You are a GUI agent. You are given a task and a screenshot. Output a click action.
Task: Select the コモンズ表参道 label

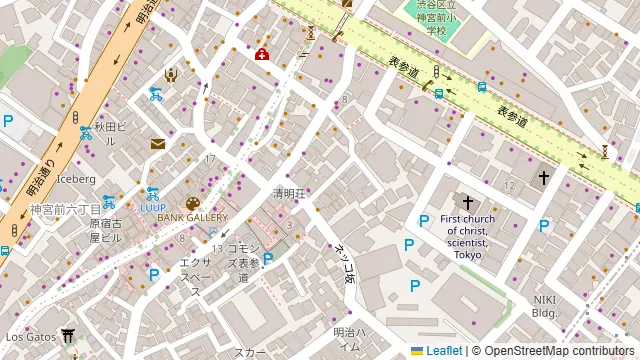coord(244,263)
